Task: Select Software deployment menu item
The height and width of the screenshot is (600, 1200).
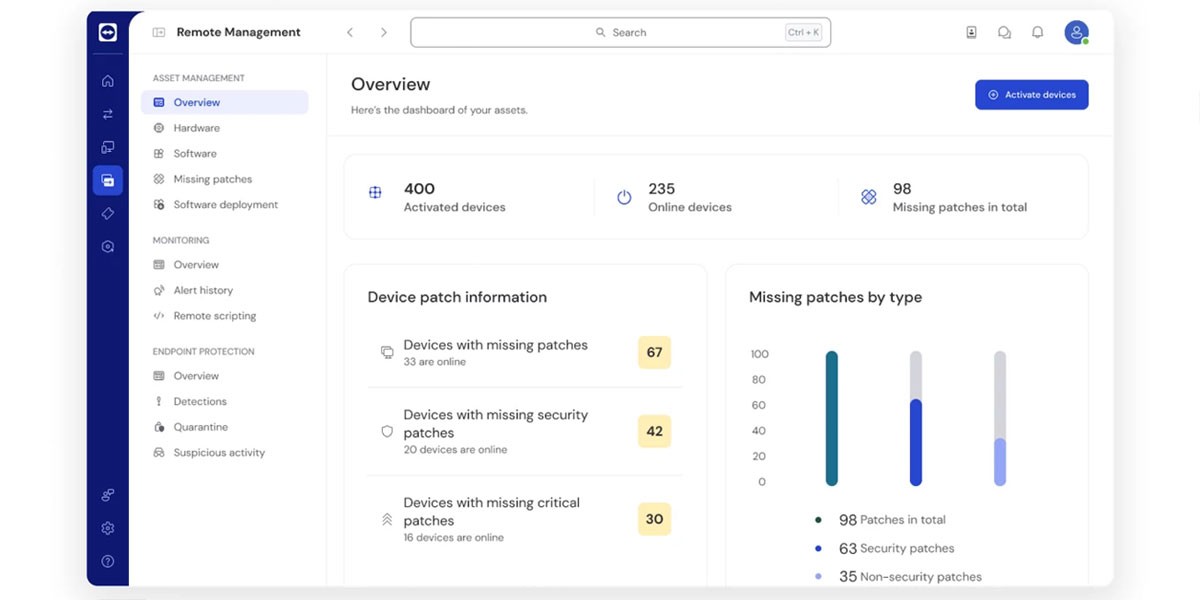Action: (x=225, y=205)
